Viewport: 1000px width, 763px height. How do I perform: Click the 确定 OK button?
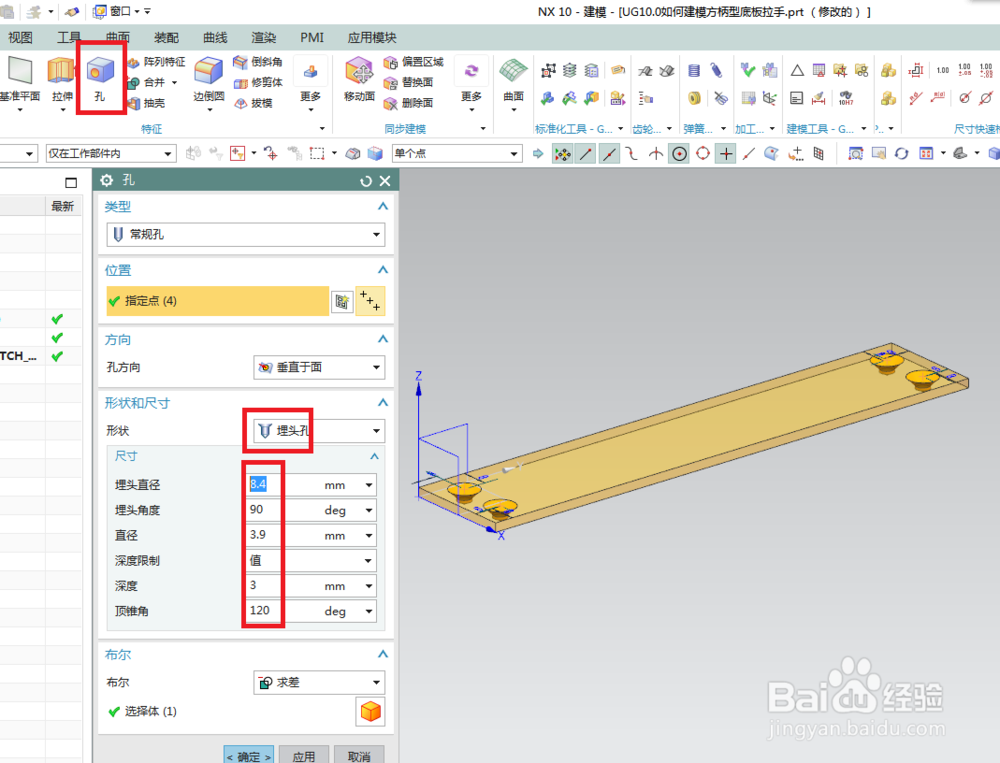[248, 756]
